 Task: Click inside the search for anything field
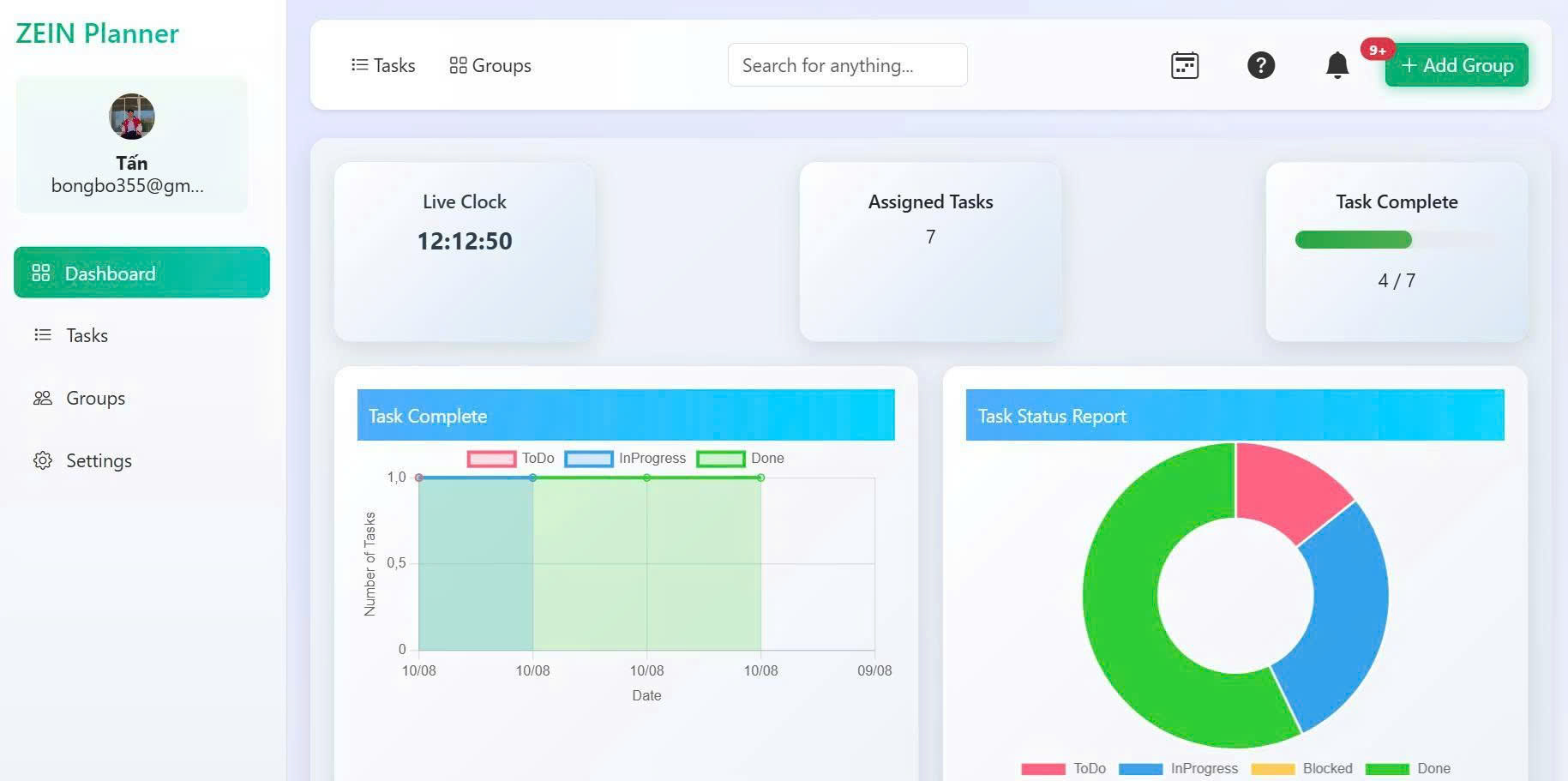click(x=847, y=64)
